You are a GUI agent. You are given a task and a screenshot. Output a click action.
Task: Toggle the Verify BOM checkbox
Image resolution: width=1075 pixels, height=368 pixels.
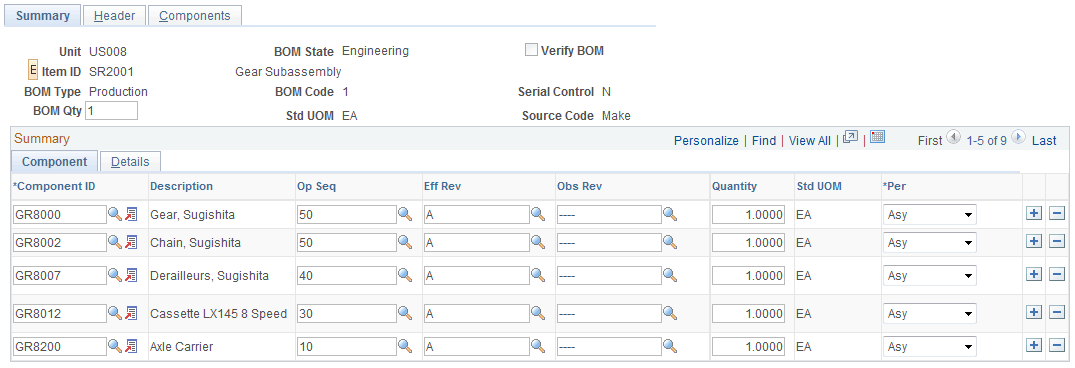pyautogui.click(x=531, y=50)
